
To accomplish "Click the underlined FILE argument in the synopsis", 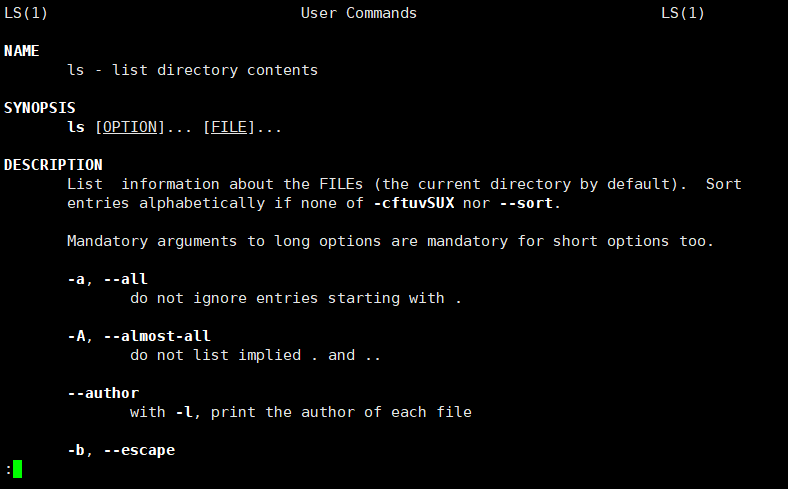I will [229, 127].
